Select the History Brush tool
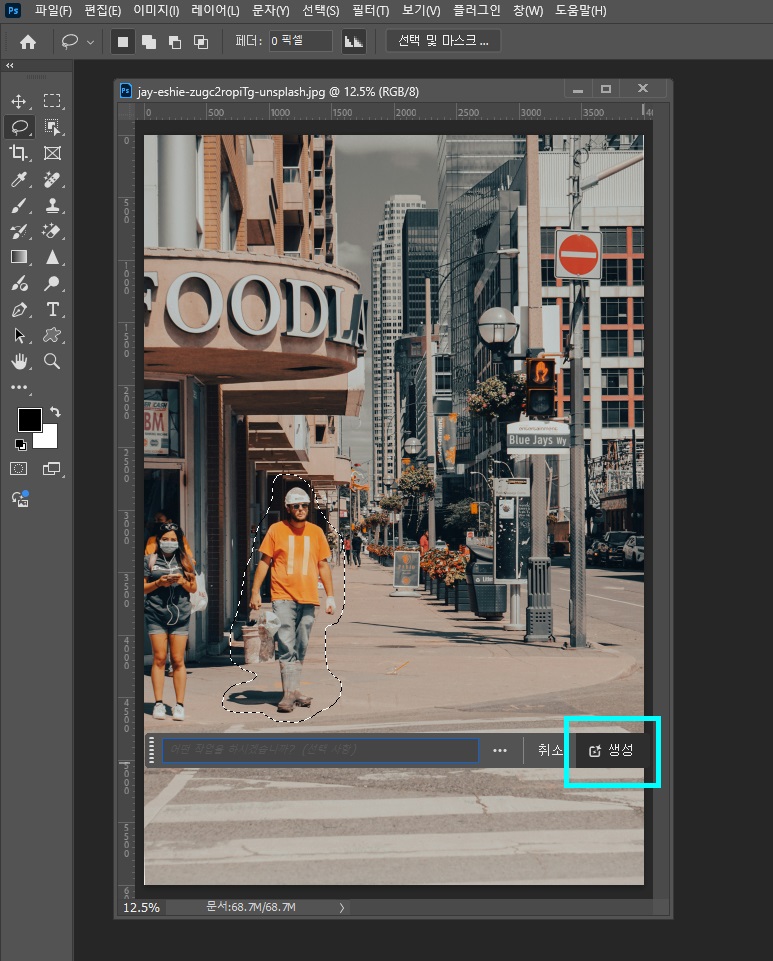 19,231
